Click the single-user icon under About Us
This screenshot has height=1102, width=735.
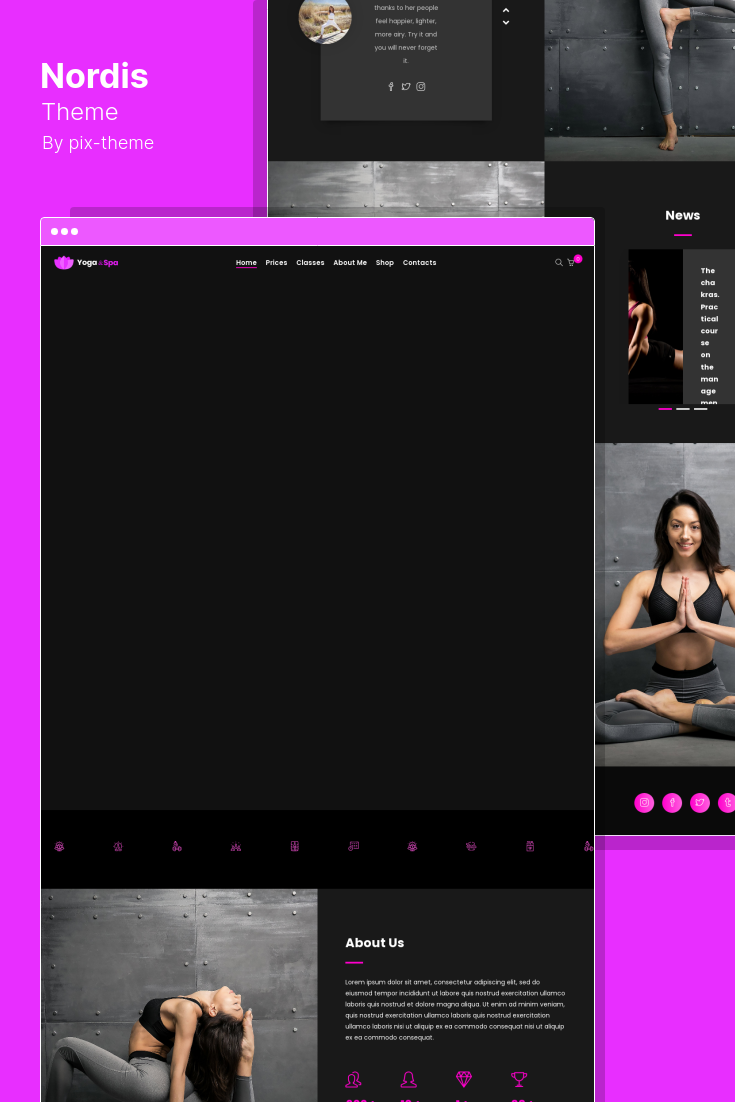click(408, 1079)
